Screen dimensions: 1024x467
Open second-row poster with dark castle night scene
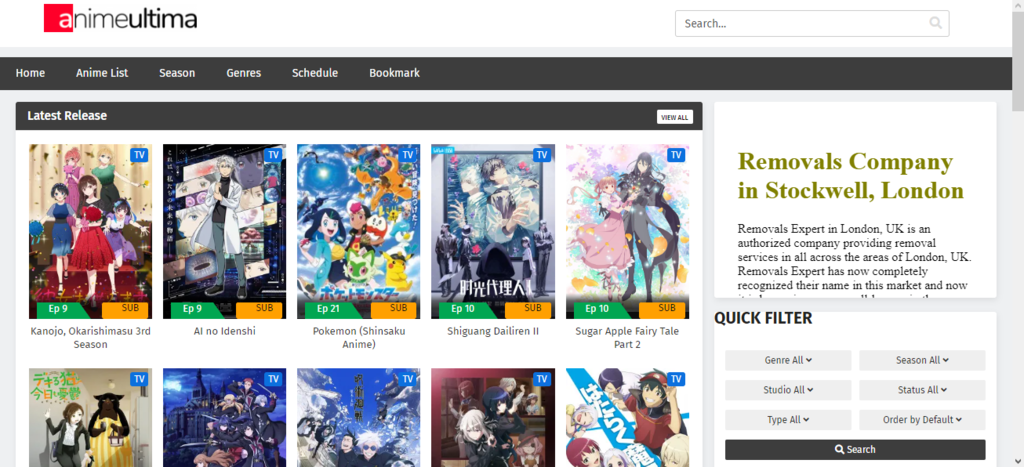pos(224,417)
